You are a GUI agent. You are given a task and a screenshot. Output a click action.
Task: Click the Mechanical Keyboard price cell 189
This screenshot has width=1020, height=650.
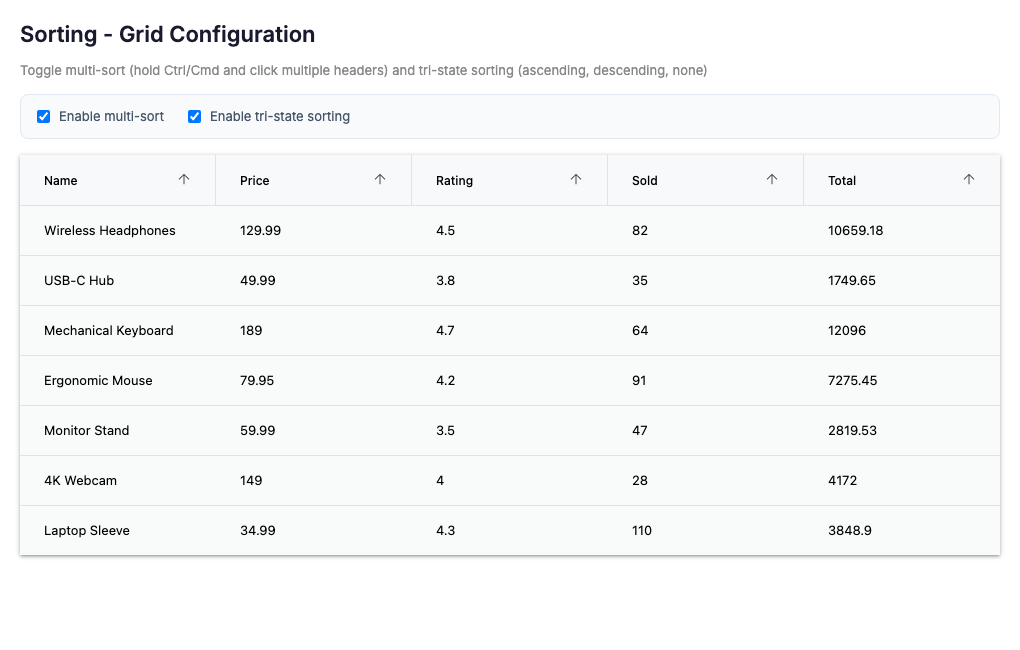[251, 331]
